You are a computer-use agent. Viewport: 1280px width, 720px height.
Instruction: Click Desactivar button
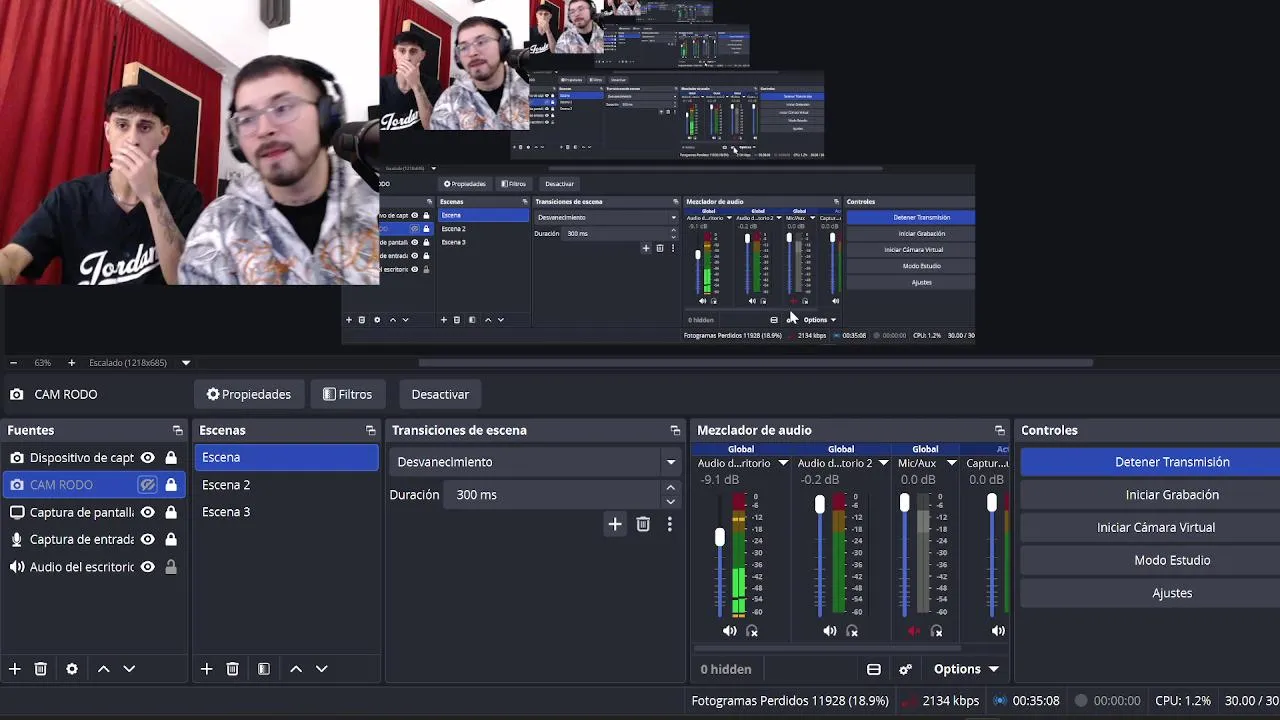click(x=440, y=394)
